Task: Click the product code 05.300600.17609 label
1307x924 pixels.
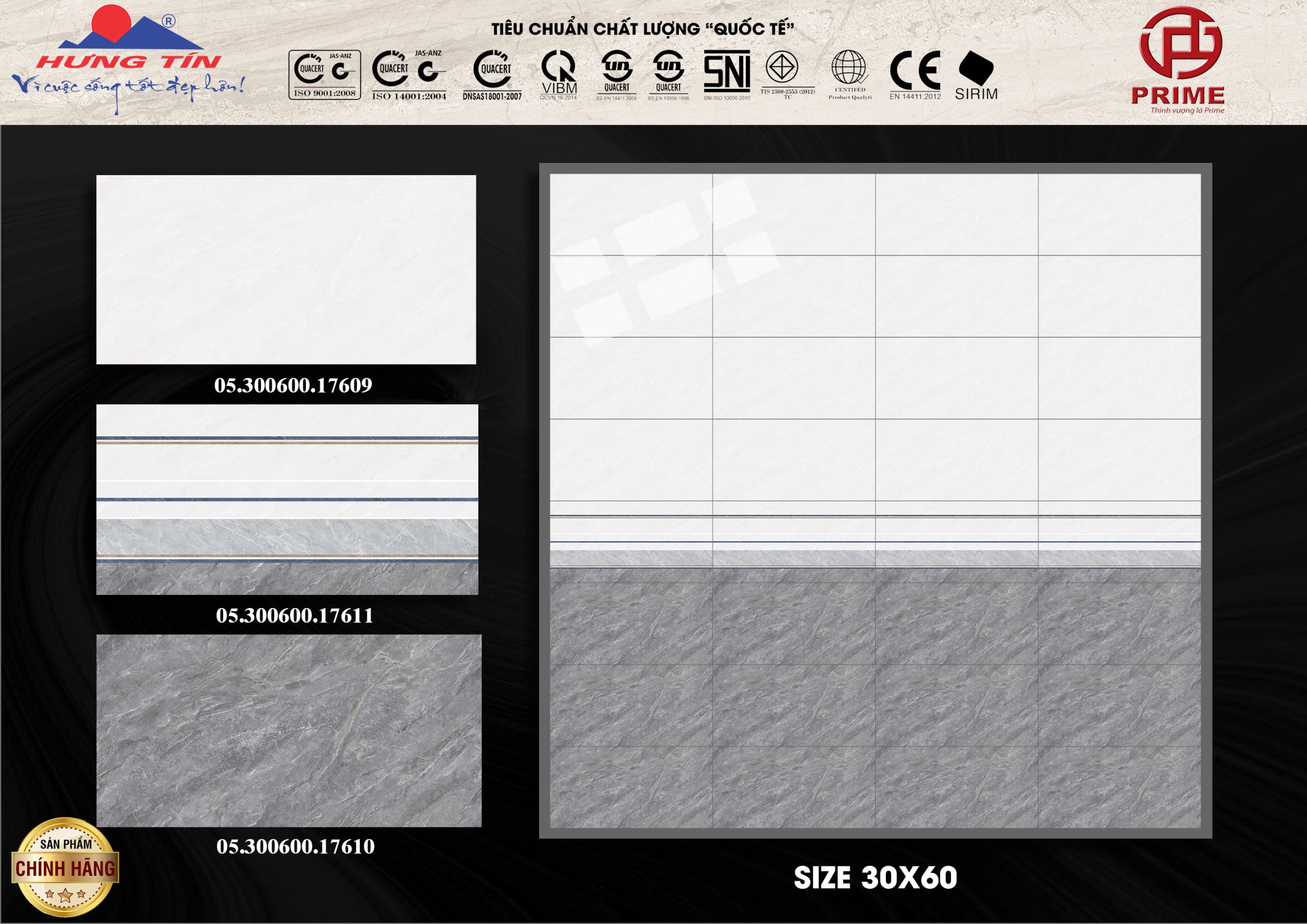Action: coord(293,385)
